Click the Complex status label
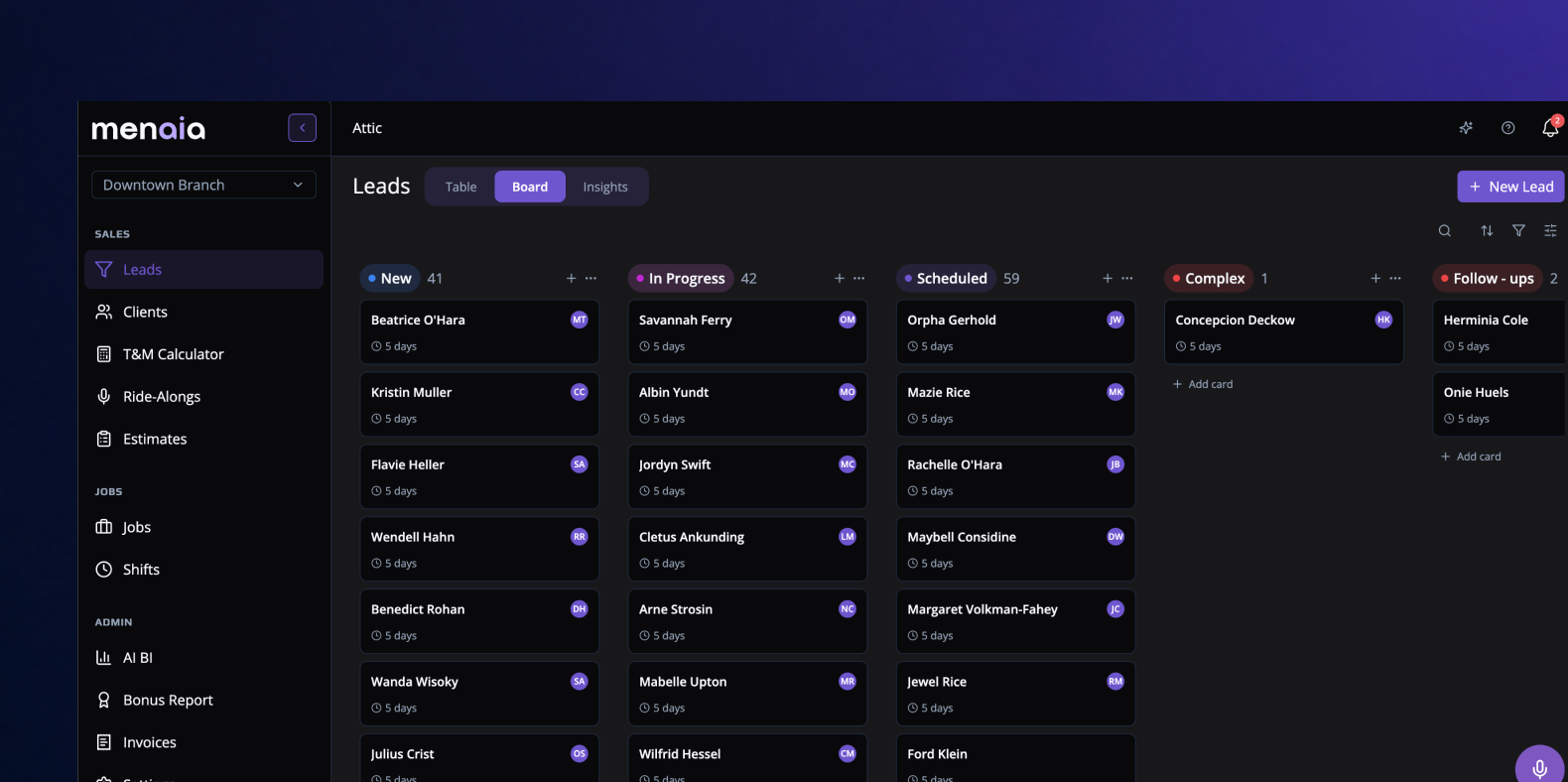Image resolution: width=1568 pixels, height=782 pixels. [1209, 279]
